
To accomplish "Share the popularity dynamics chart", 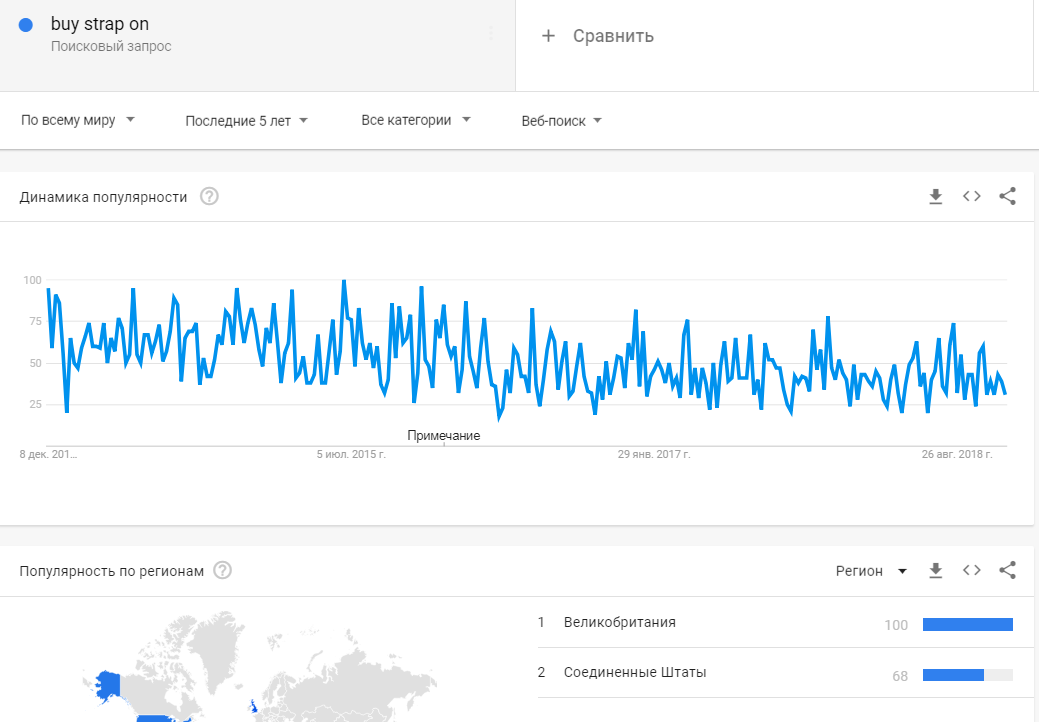I will coord(1007,196).
